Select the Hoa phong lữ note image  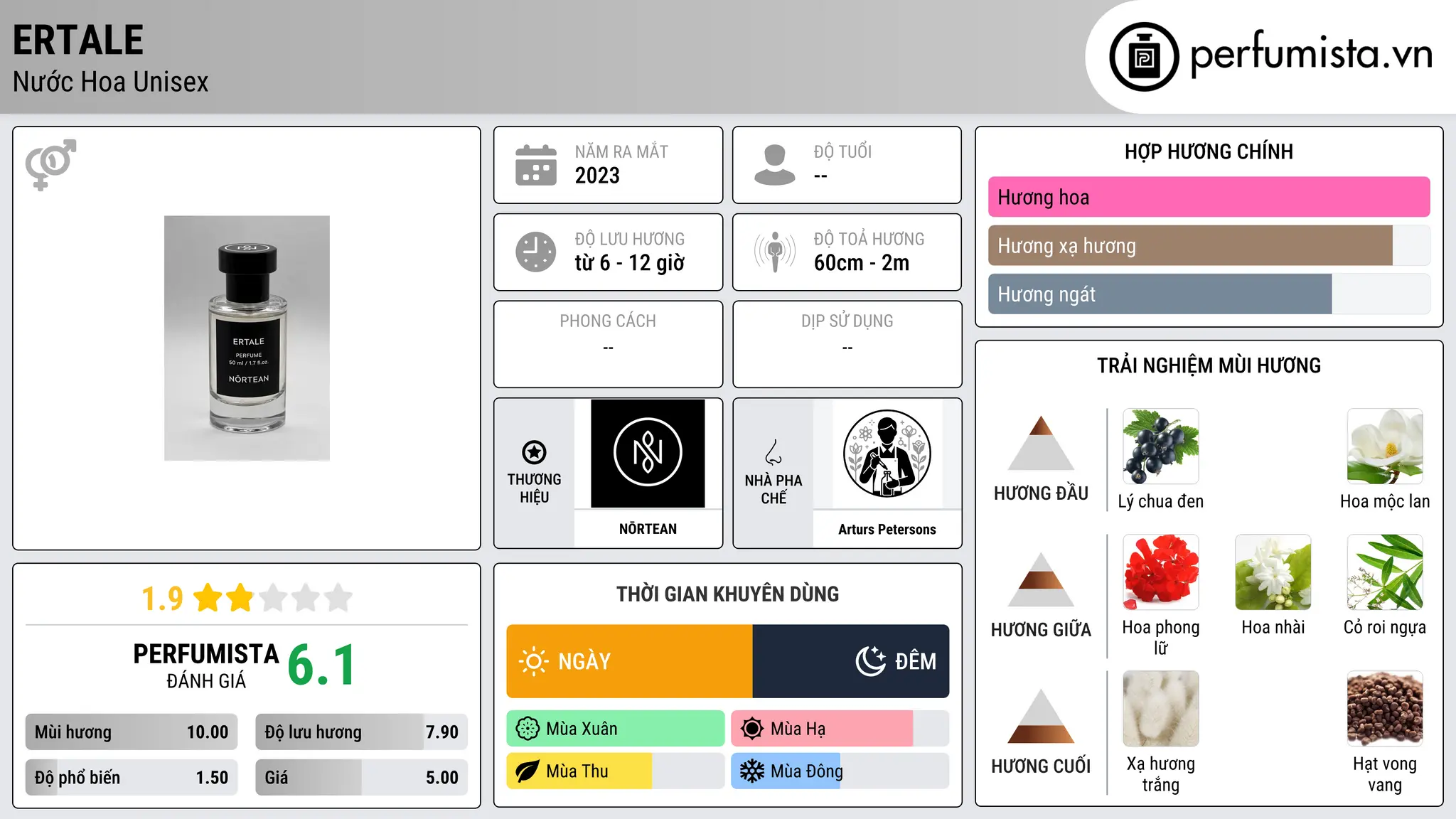click(1161, 572)
